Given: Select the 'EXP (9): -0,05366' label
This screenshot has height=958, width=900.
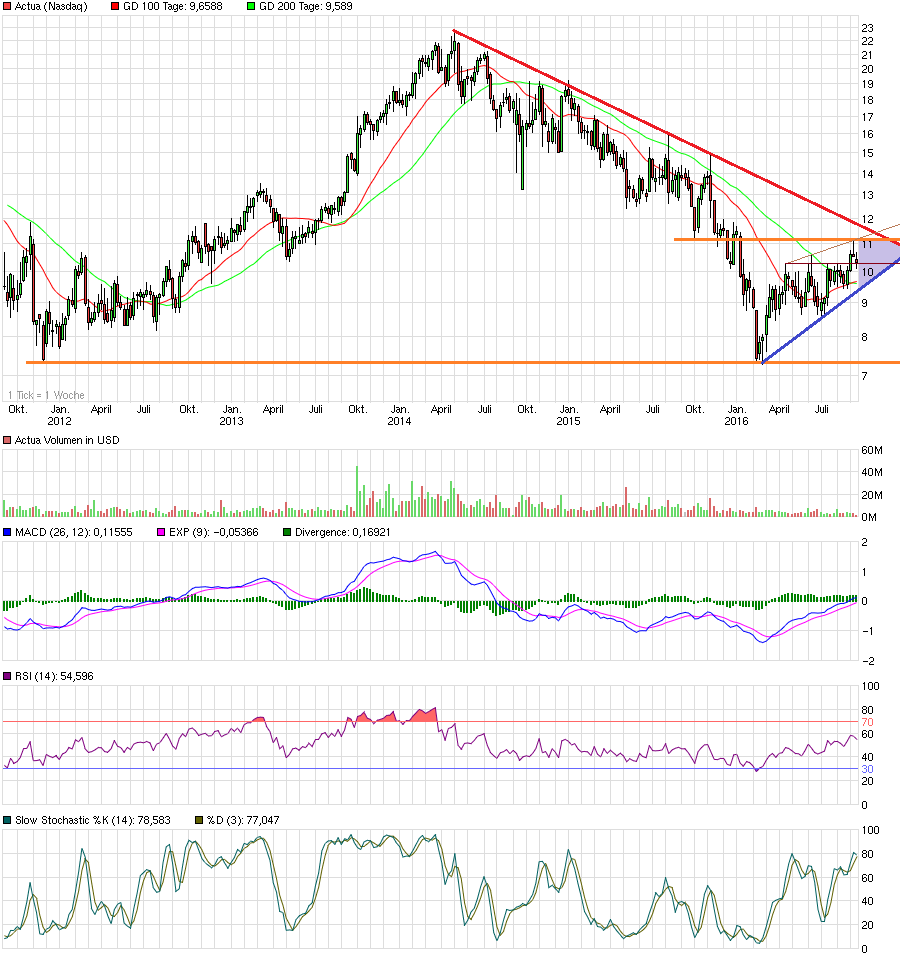Looking at the screenshot, I should pyautogui.click(x=214, y=533).
